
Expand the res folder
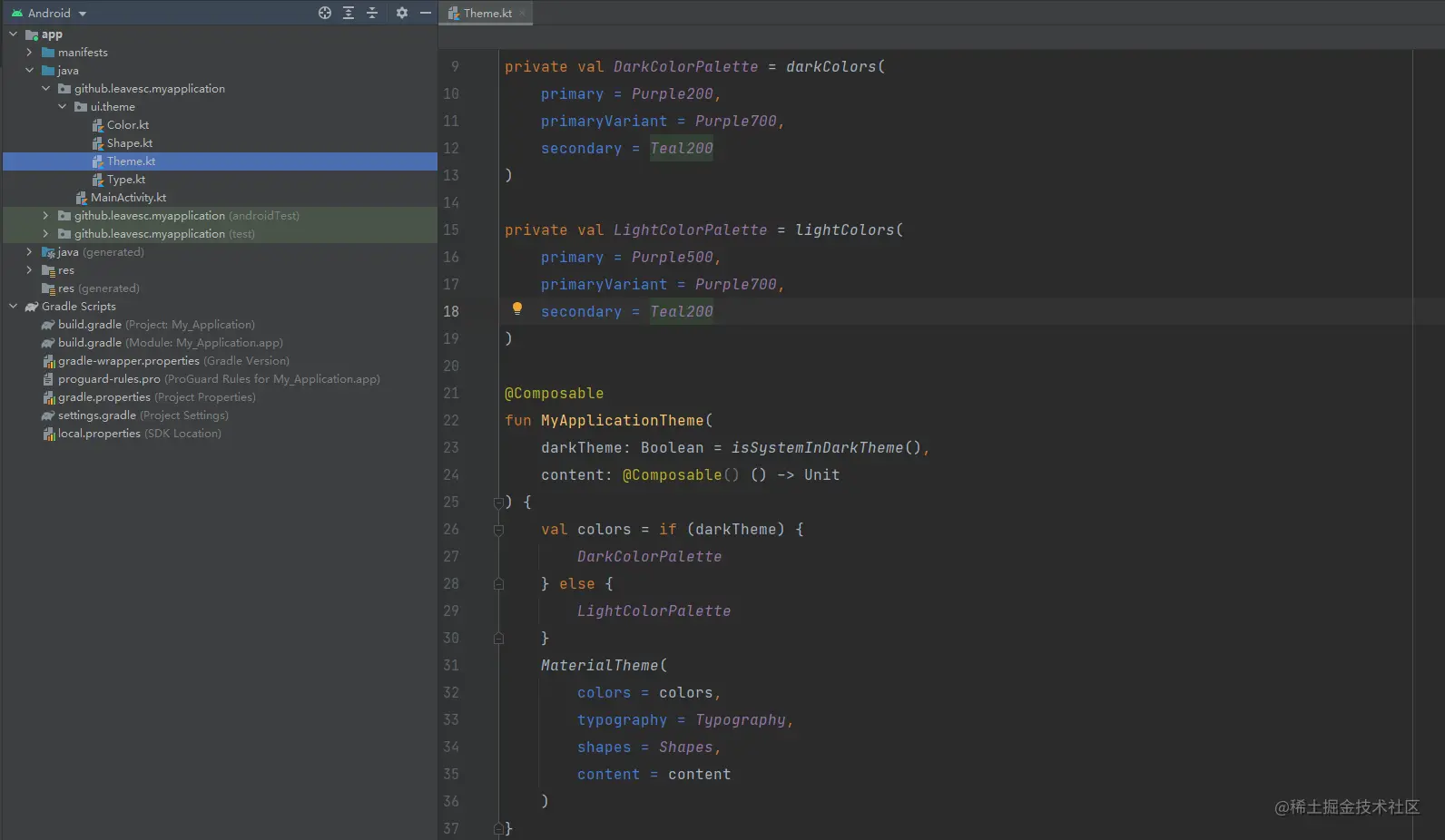[x=29, y=270]
